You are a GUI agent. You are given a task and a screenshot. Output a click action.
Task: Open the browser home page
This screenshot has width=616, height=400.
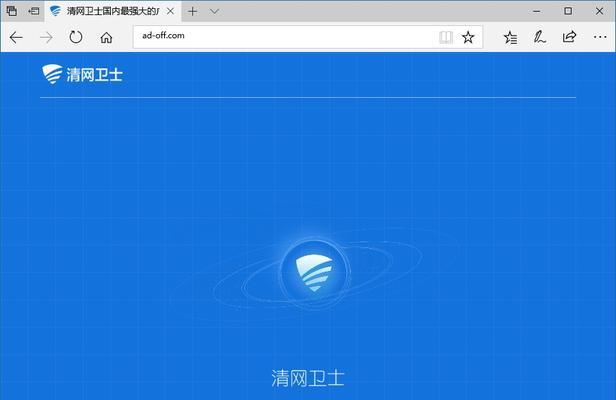pos(106,38)
